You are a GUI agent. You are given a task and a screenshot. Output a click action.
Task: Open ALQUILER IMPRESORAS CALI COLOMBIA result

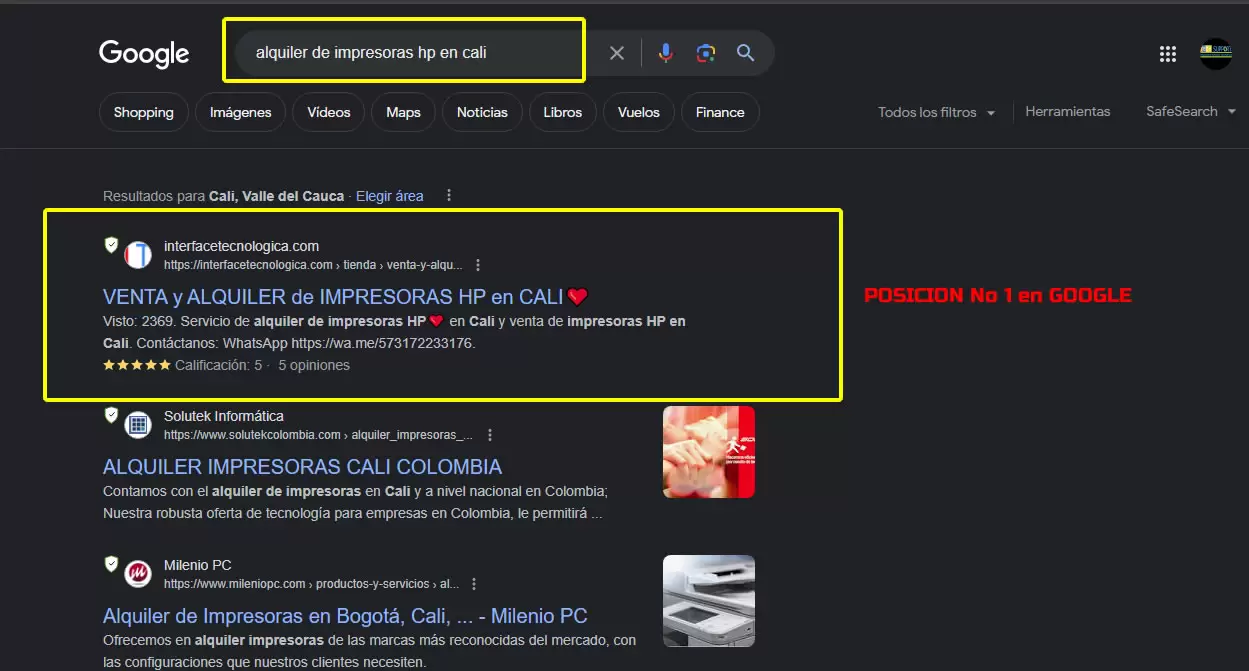[x=302, y=466]
